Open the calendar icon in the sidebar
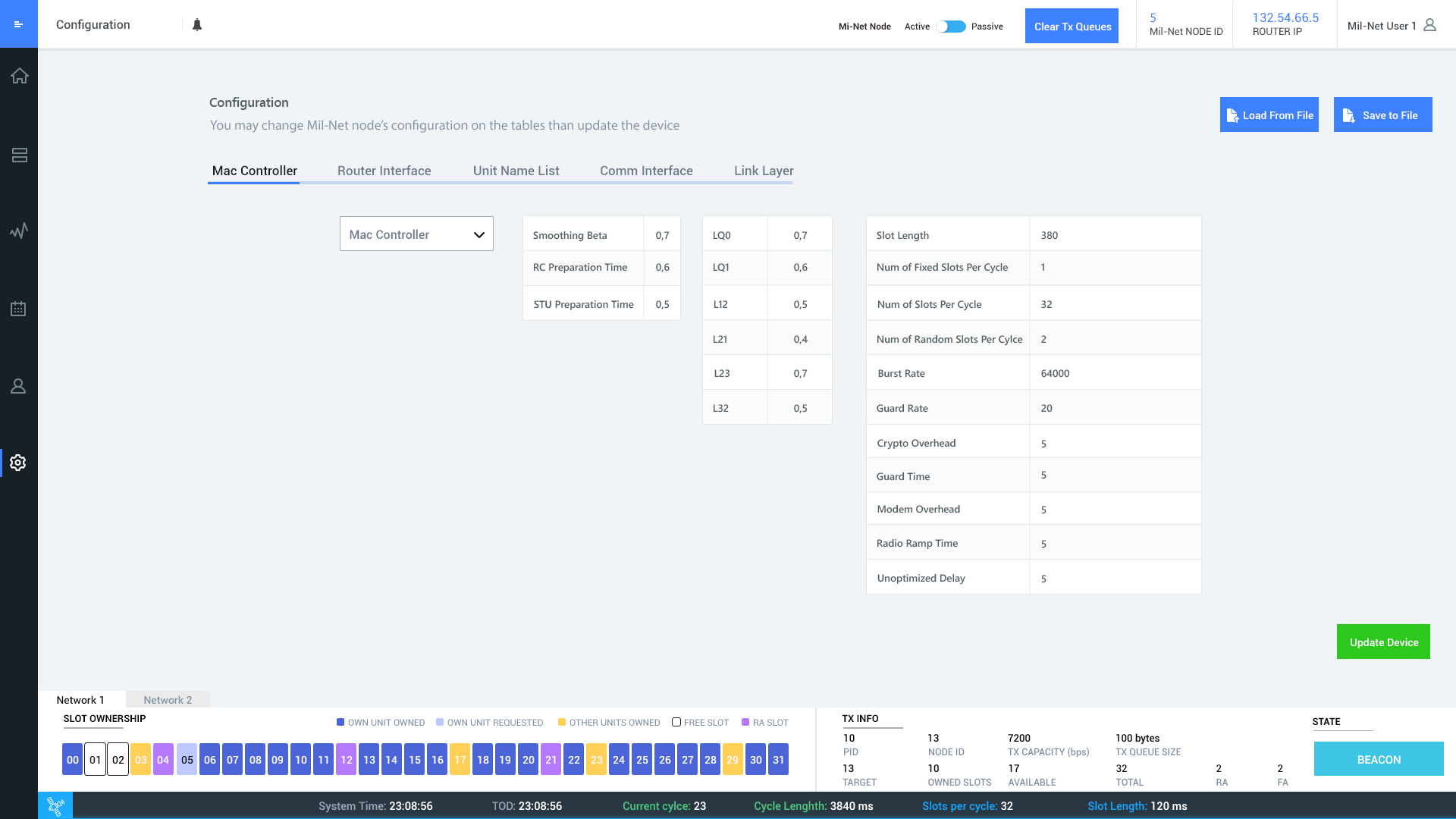 [19, 309]
